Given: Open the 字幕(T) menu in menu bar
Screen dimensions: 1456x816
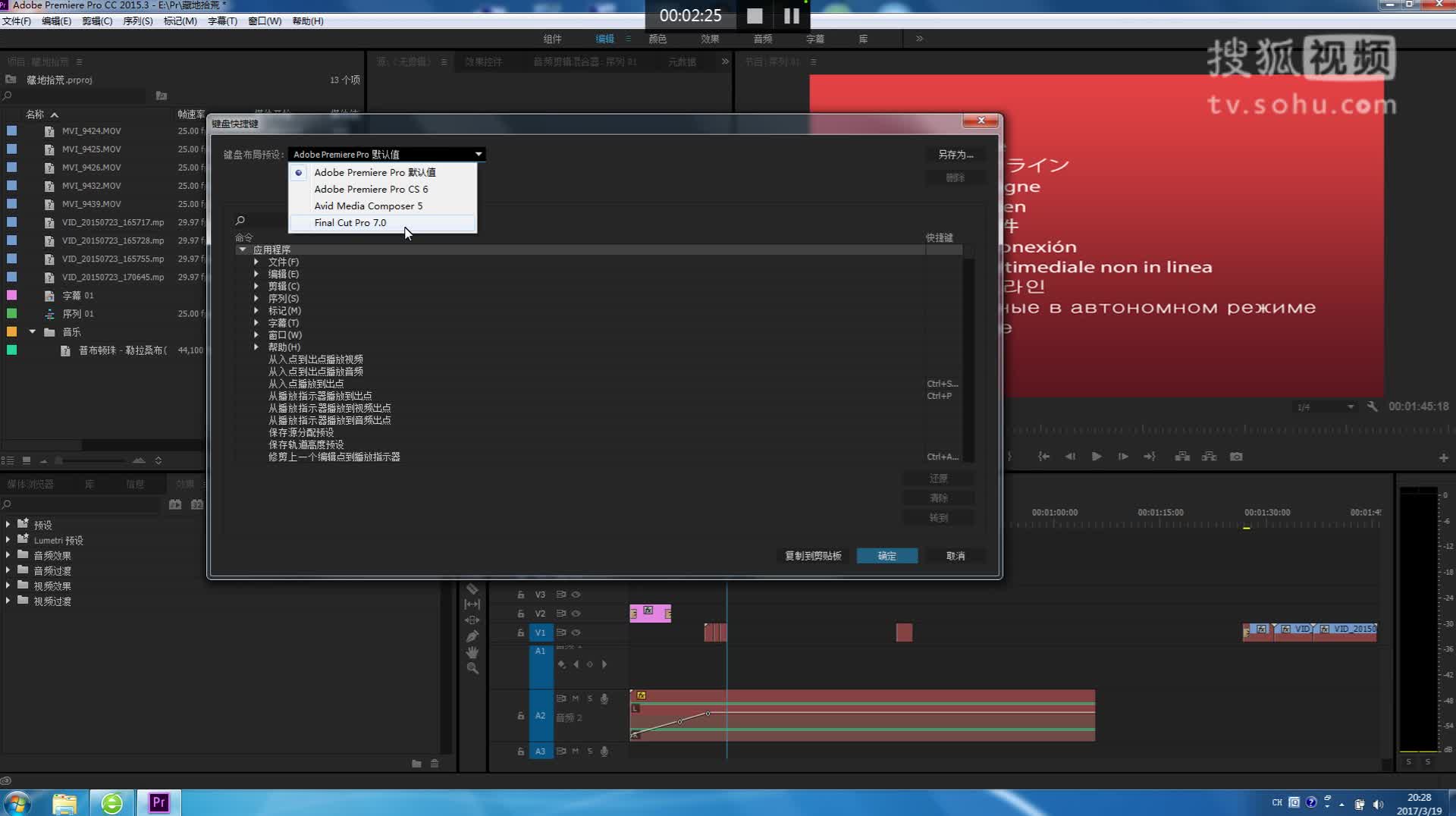Looking at the screenshot, I should [222, 21].
